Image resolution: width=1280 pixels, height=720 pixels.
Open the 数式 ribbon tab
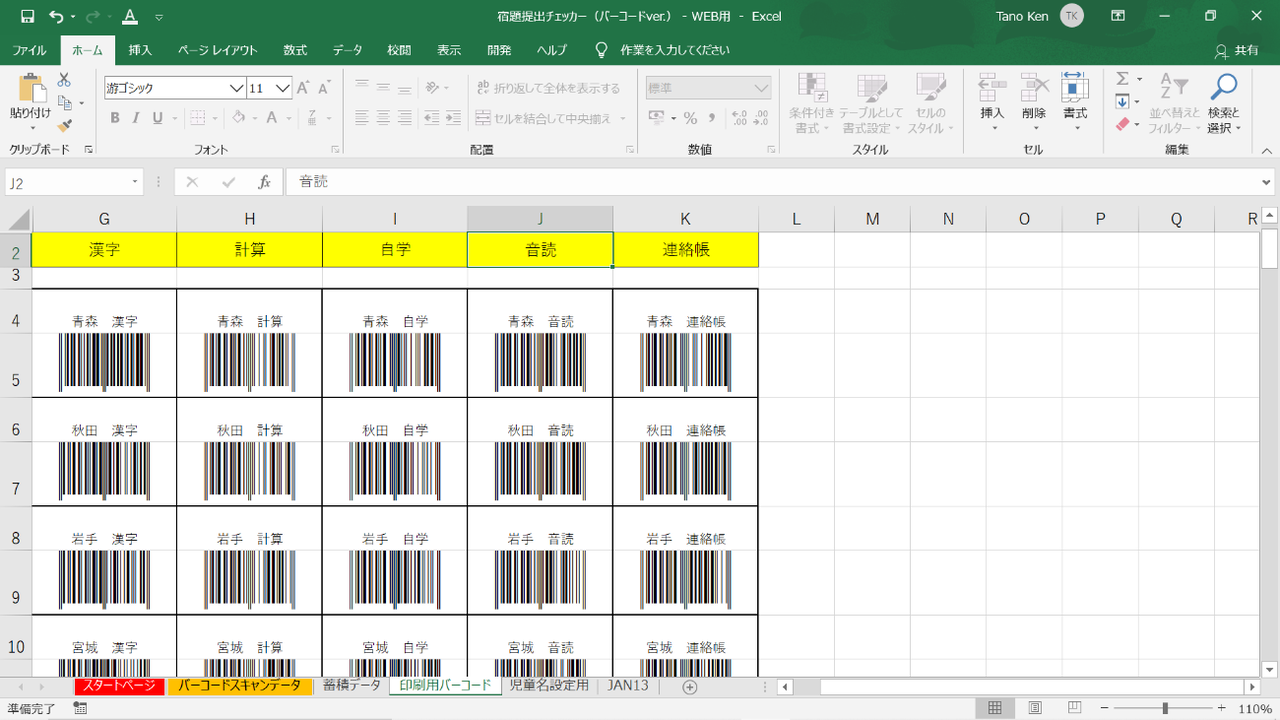[295, 50]
